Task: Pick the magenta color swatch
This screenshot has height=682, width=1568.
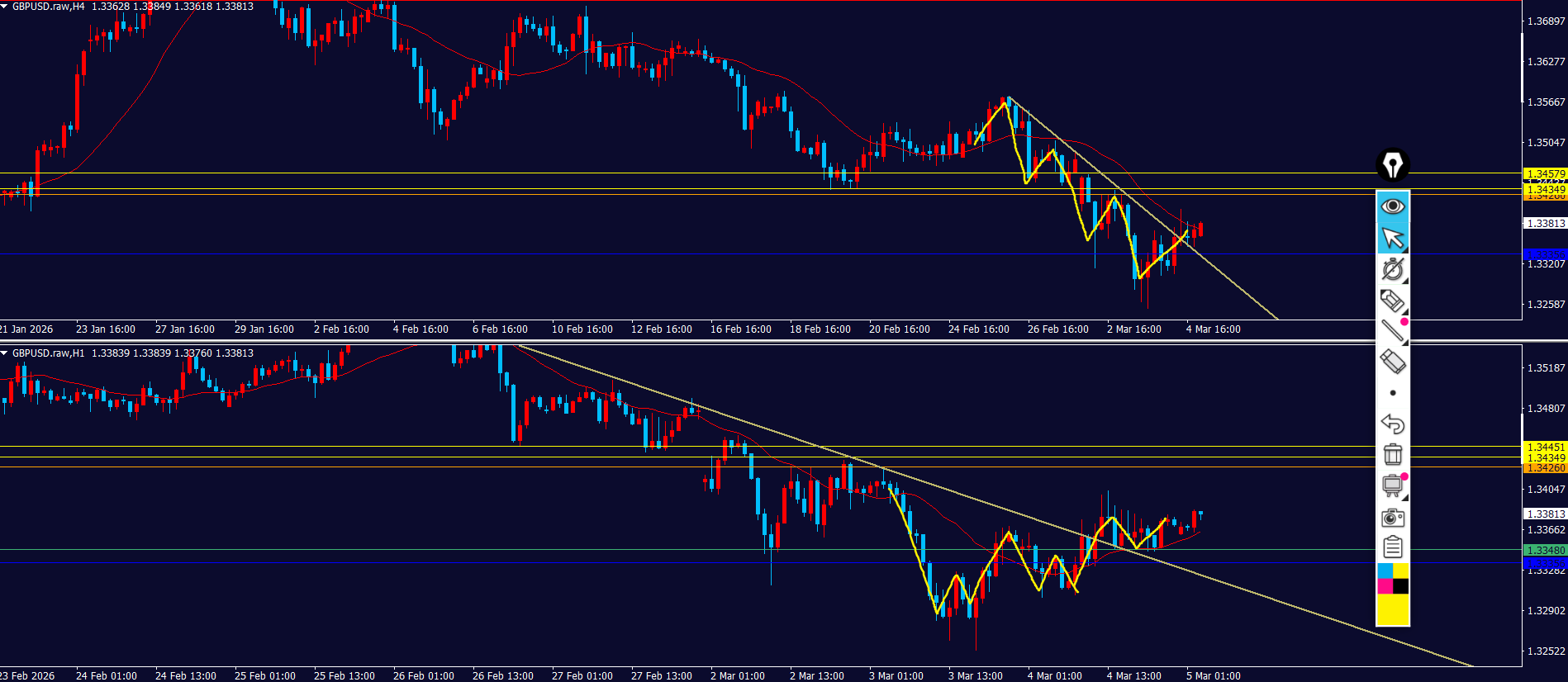Action: click(1385, 586)
